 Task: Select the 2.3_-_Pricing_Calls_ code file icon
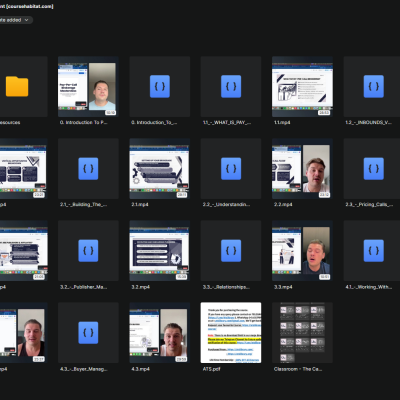point(374,169)
